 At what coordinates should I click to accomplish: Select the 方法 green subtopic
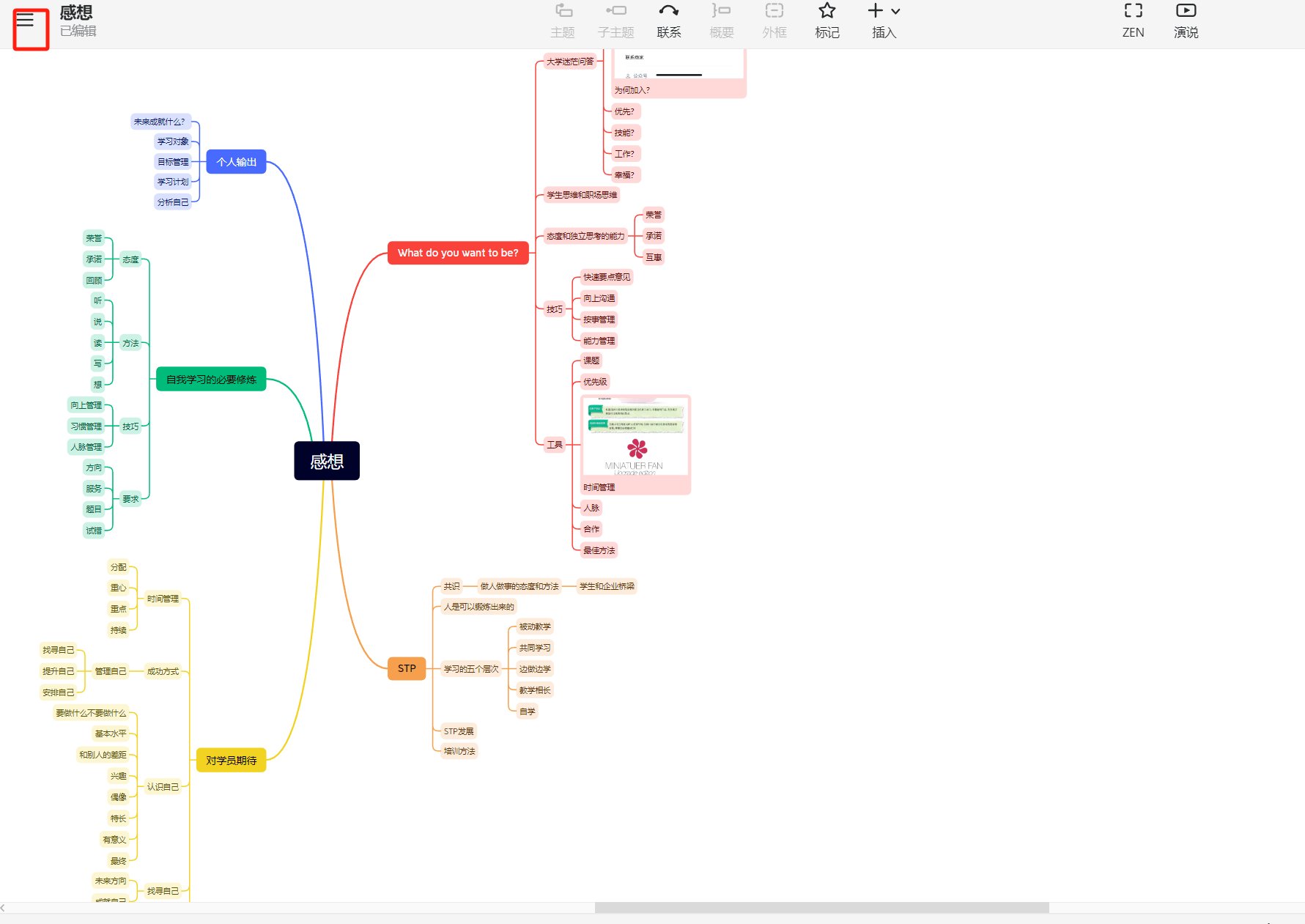[130, 343]
